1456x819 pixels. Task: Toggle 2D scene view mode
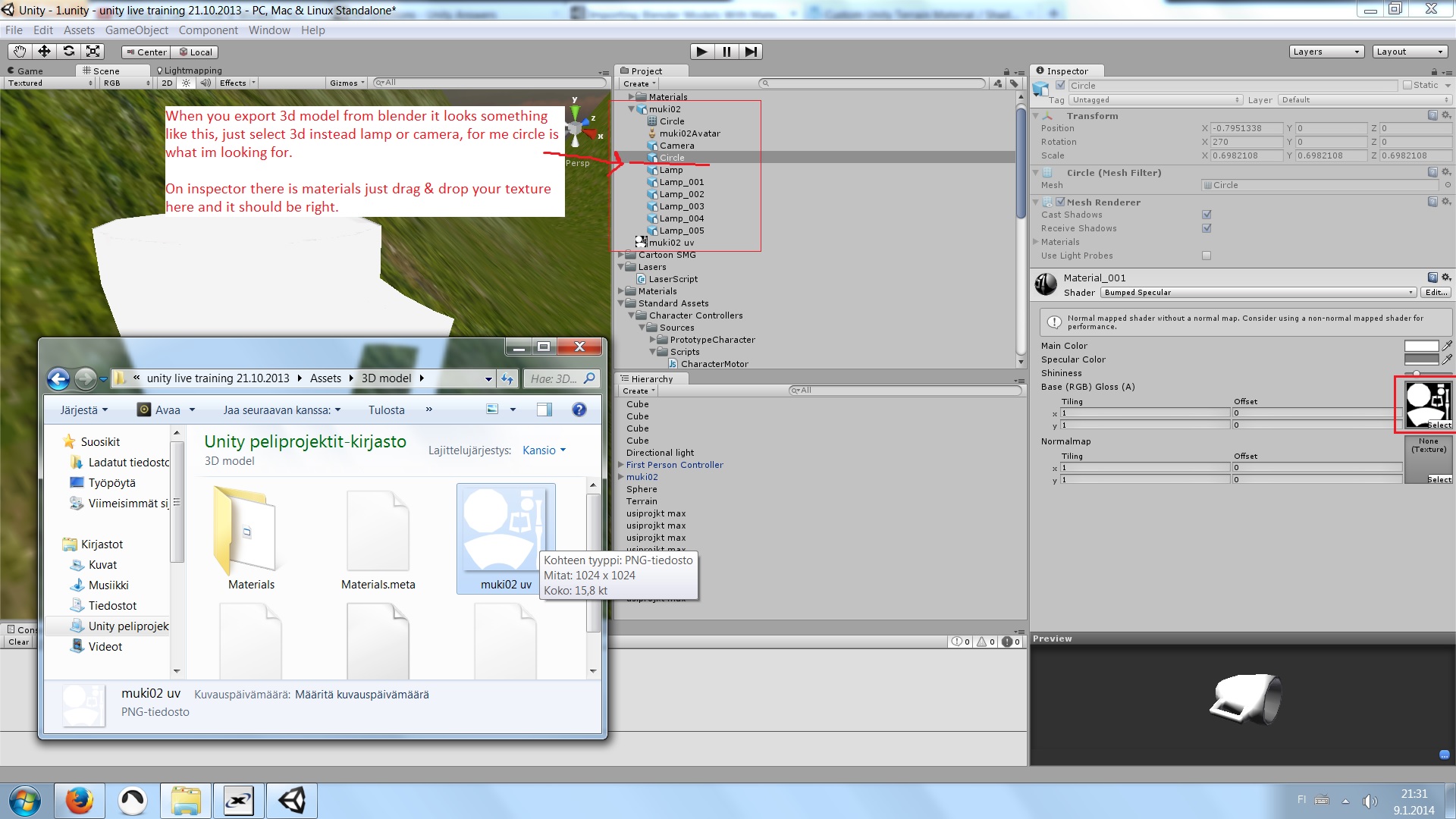click(x=167, y=83)
